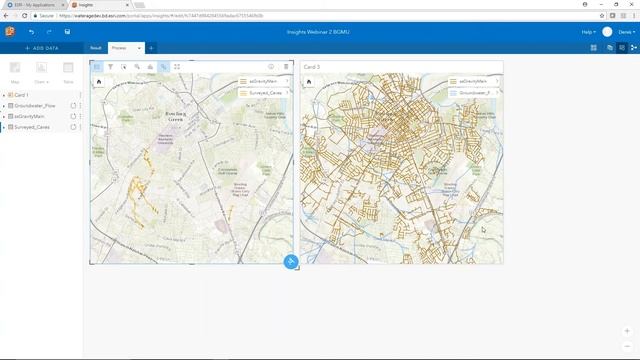The image size is (640, 360).
Task: Reload the browser page
Action: (24, 16)
